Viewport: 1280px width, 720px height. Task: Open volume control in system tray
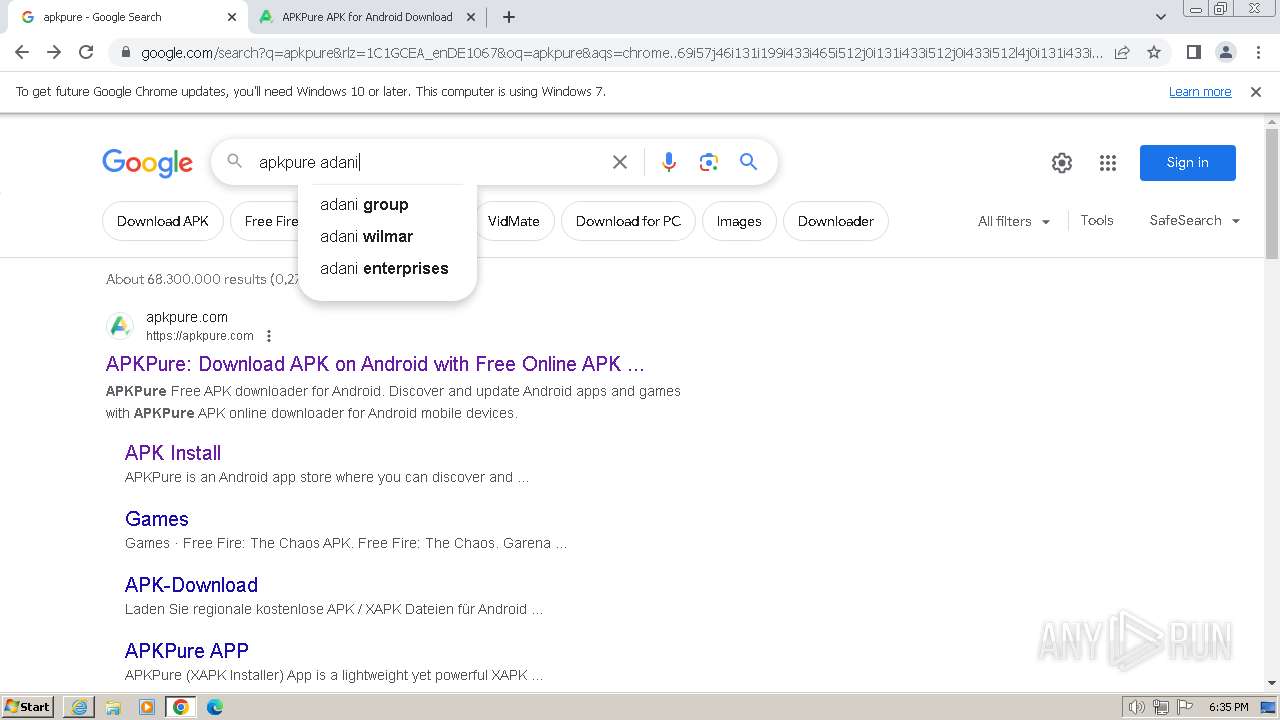pyautogui.click(x=1137, y=707)
